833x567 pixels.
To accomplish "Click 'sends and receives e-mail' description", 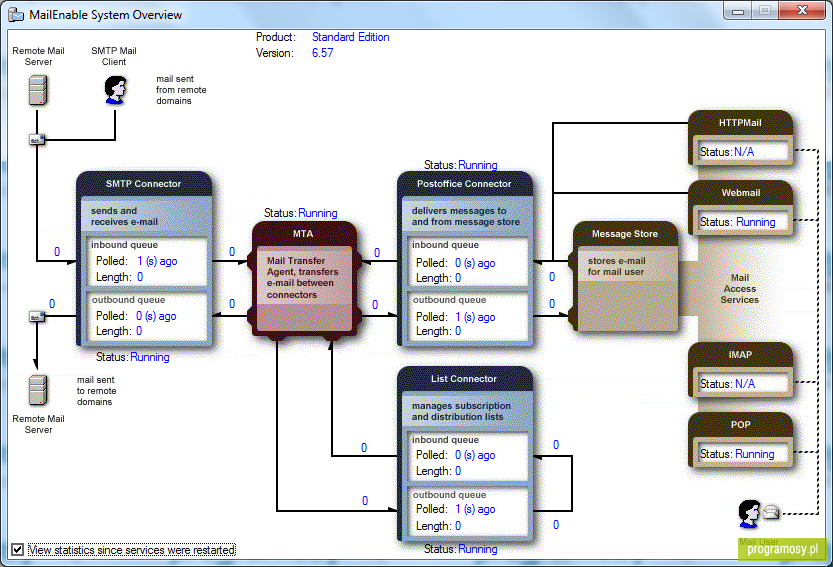I will tap(124, 216).
